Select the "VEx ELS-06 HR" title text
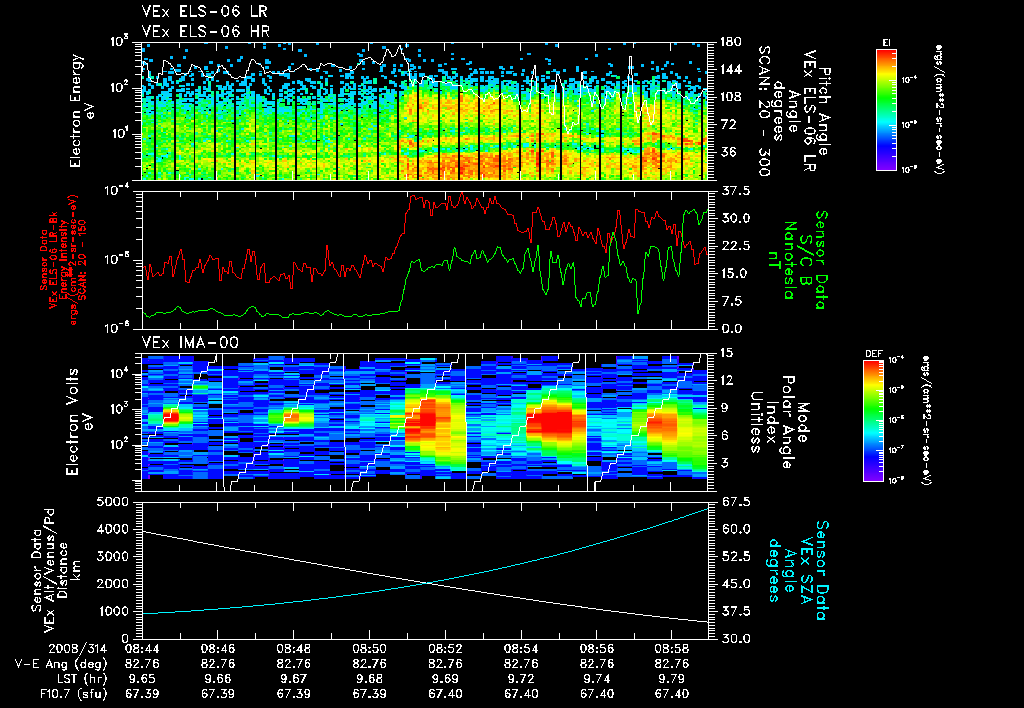The image size is (1024, 708). pyautogui.click(x=205, y=31)
